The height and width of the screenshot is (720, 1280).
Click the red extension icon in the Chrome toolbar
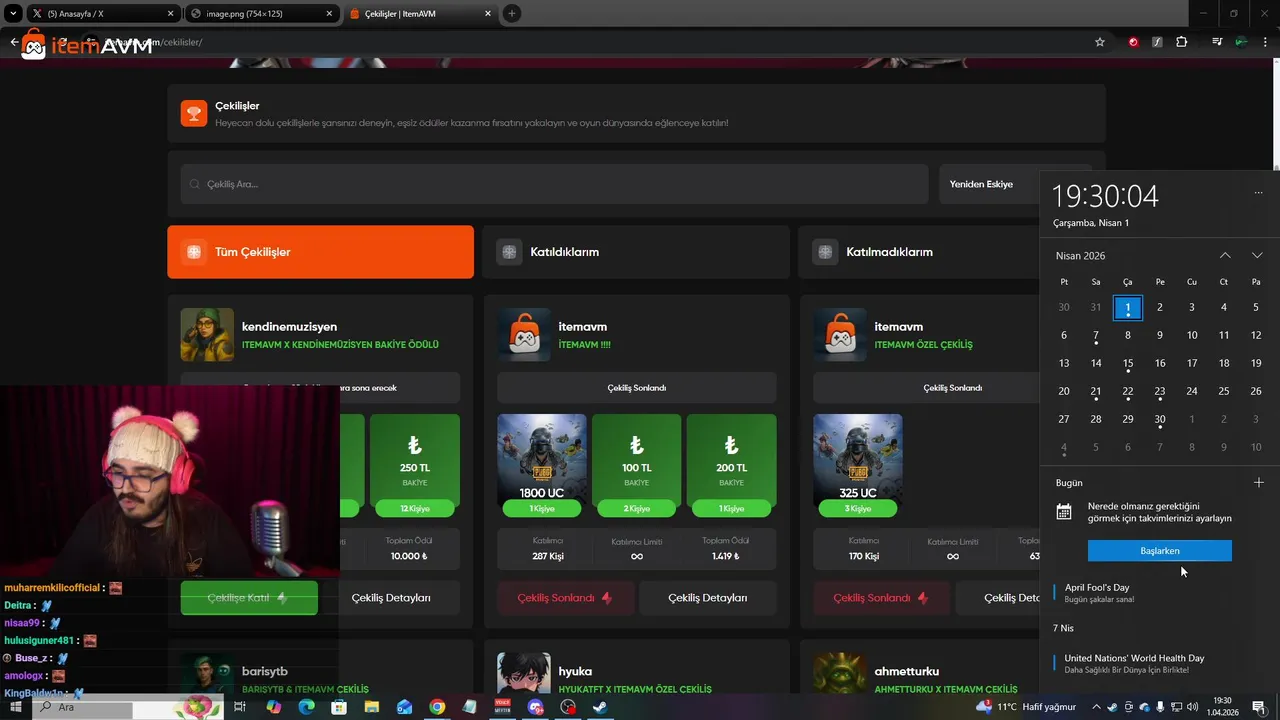tap(1133, 42)
